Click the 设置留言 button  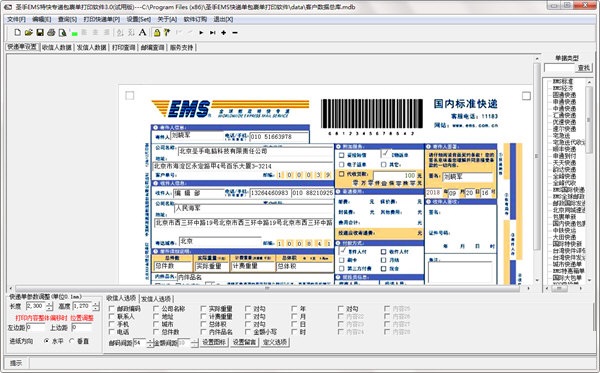244,342
